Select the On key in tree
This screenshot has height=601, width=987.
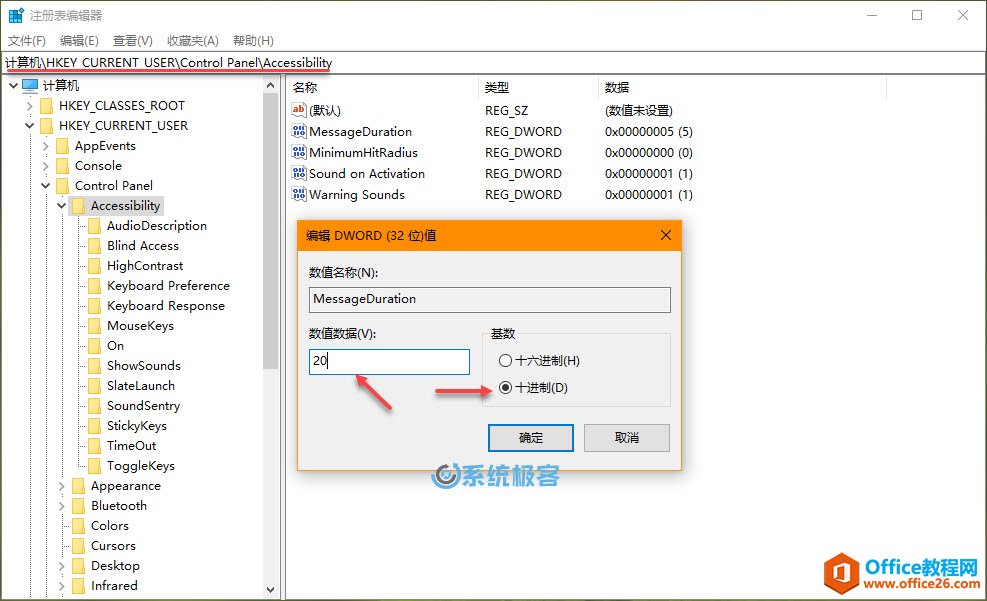(x=115, y=346)
